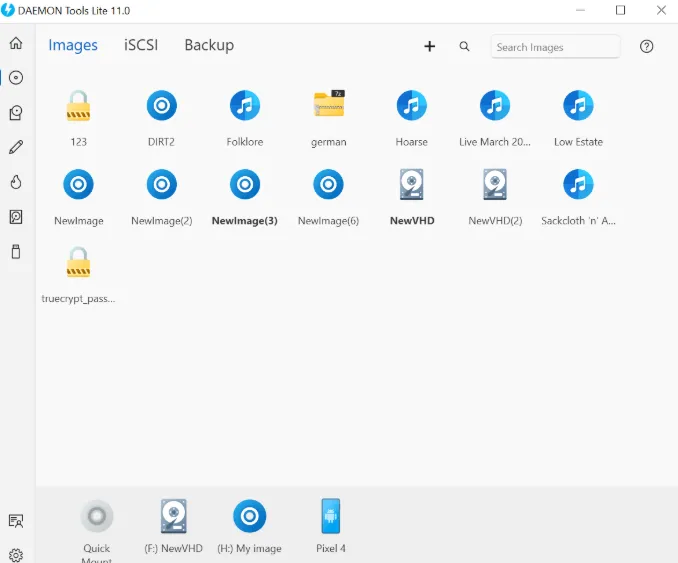Click the Search Images input field
The width and height of the screenshot is (678, 563).
point(555,47)
